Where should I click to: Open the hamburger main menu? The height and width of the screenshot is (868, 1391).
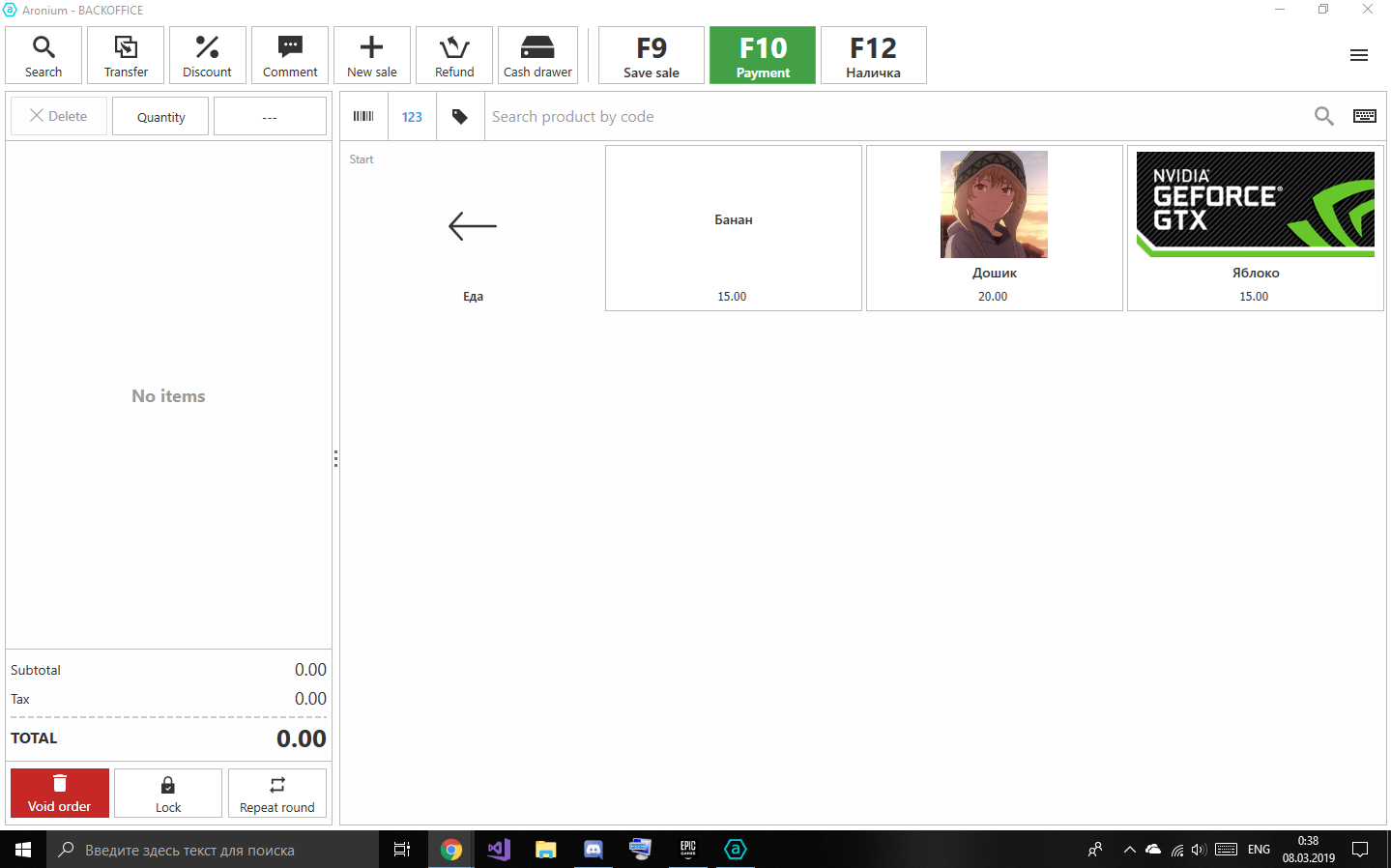pos(1358,55)
